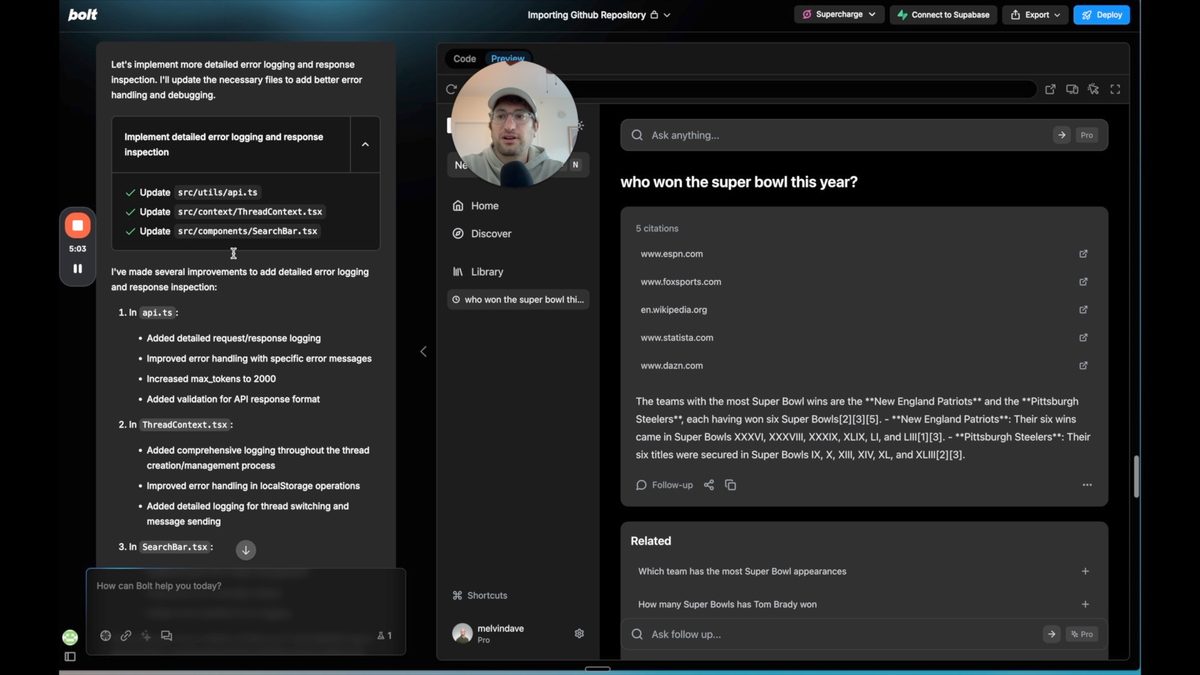Open the melvindave profile

490,633
